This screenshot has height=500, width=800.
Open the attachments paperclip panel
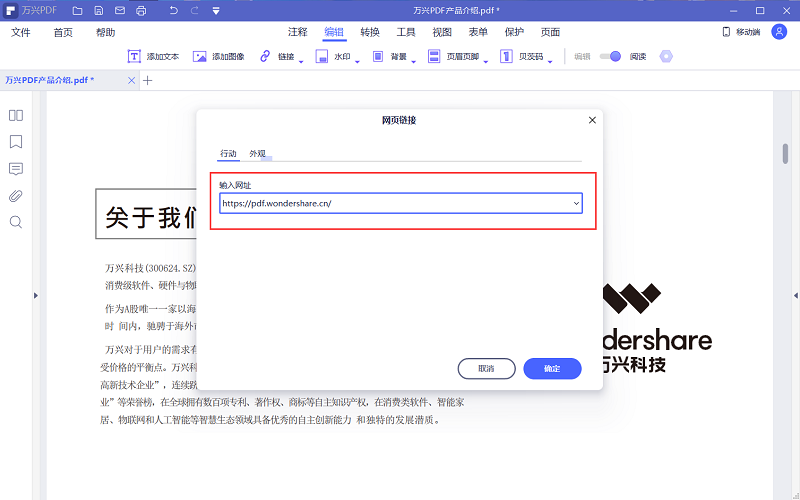(16, 196)
